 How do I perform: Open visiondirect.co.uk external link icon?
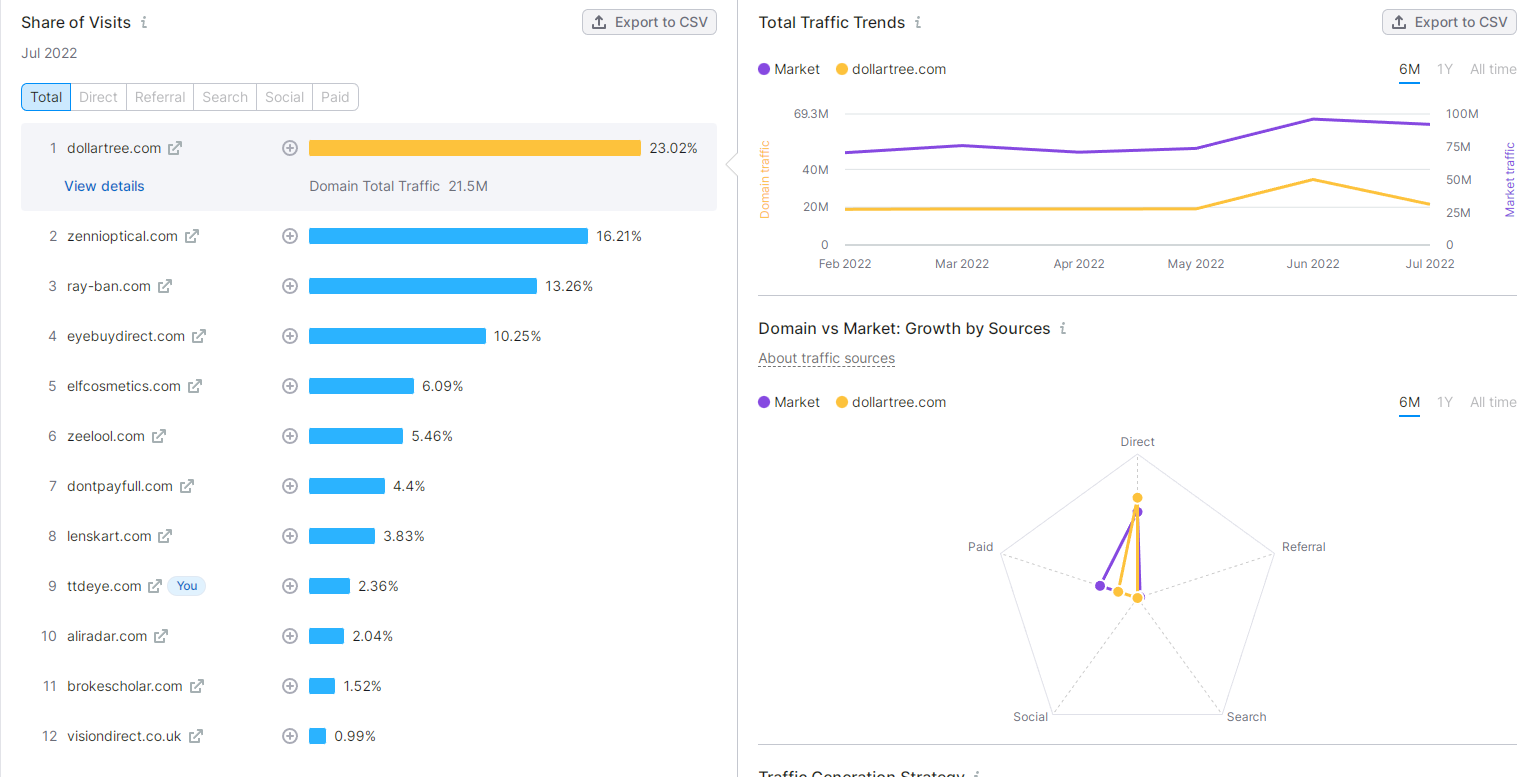[x=196, y=736]
